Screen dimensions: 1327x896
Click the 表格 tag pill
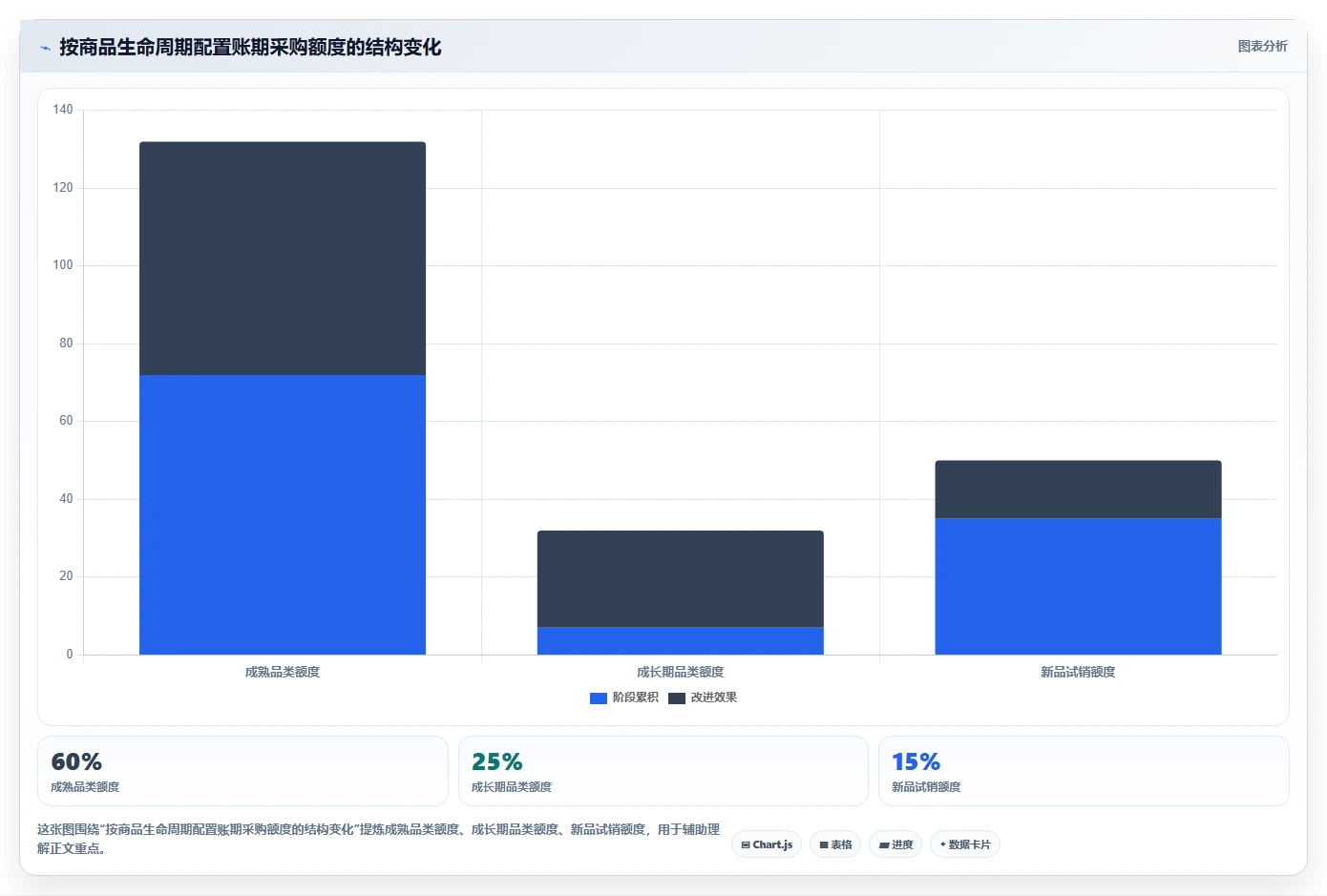[x=835, y=844]
